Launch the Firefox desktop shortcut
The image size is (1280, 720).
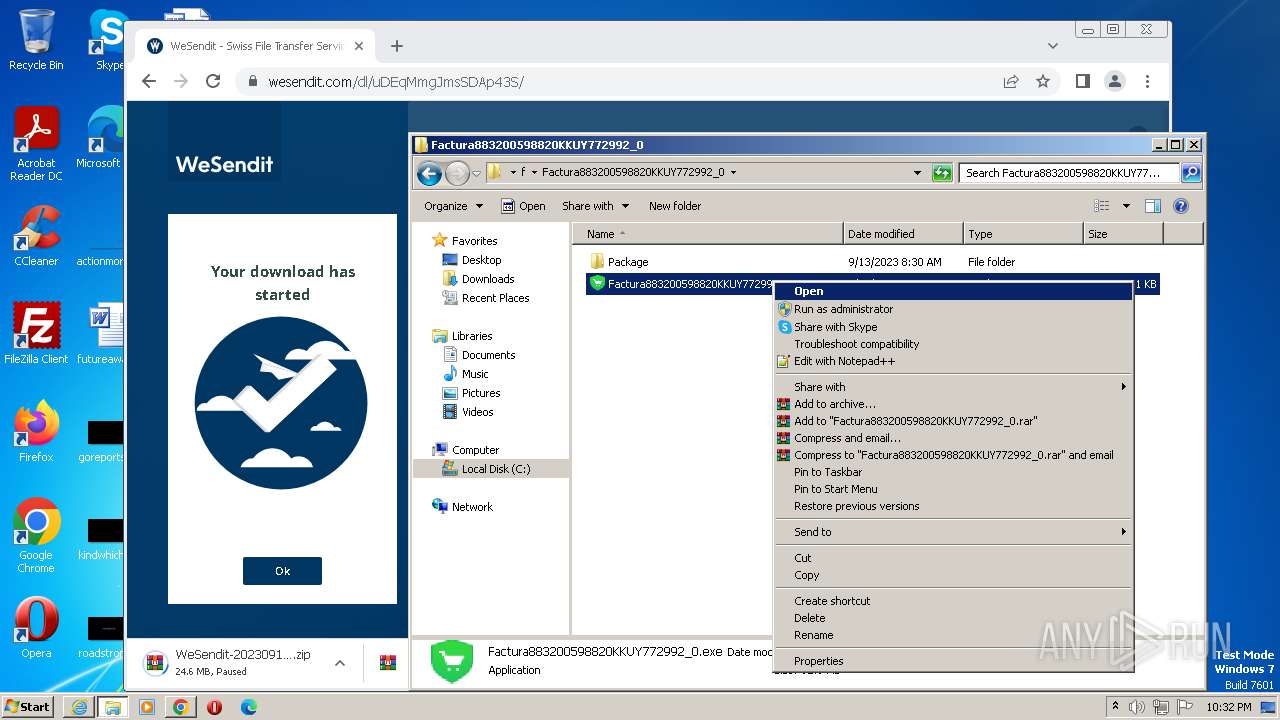click(x=36, y=432)
